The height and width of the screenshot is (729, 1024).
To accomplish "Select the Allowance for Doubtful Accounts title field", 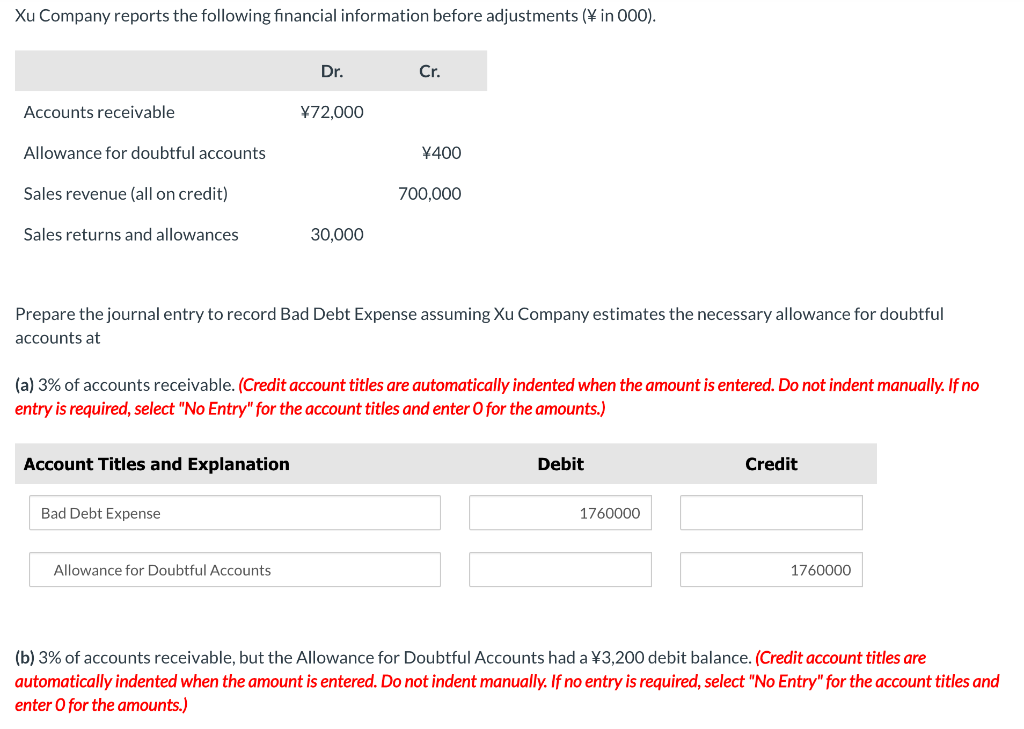I will (x=234, y=569).
